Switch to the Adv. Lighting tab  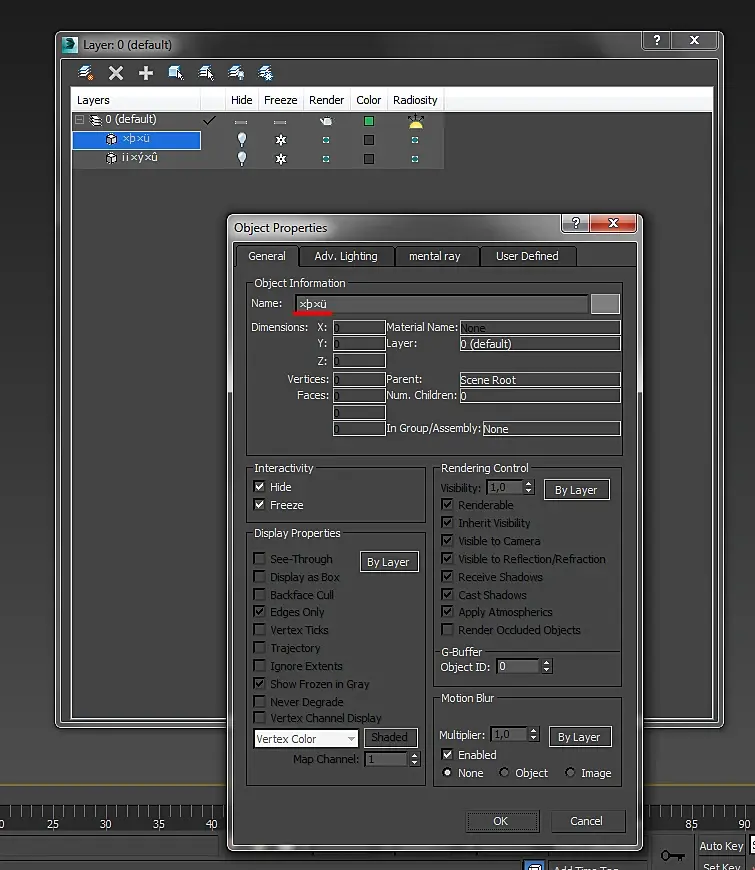point(345,256)
